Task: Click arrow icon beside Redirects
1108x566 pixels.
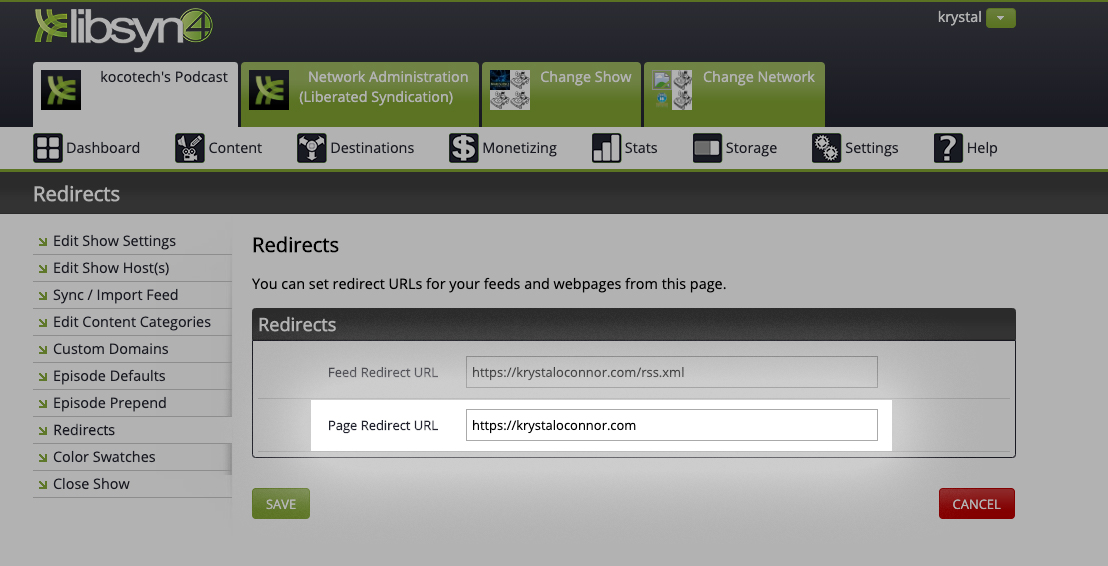Action: [43, 430]
